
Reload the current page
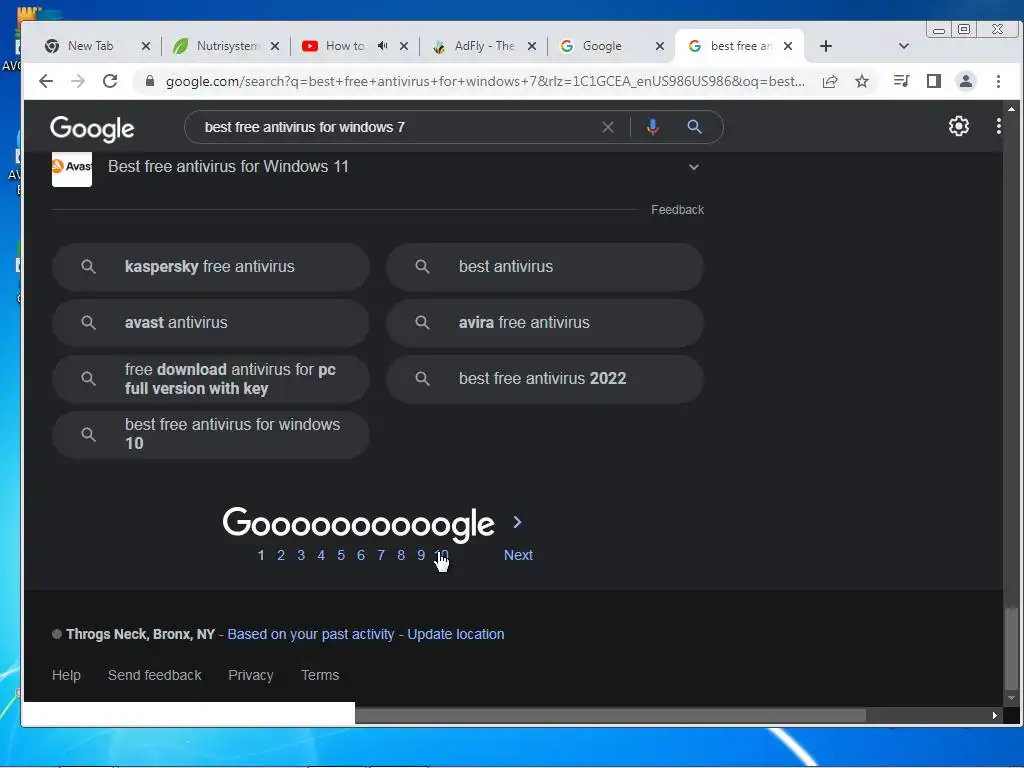(110, 81)
